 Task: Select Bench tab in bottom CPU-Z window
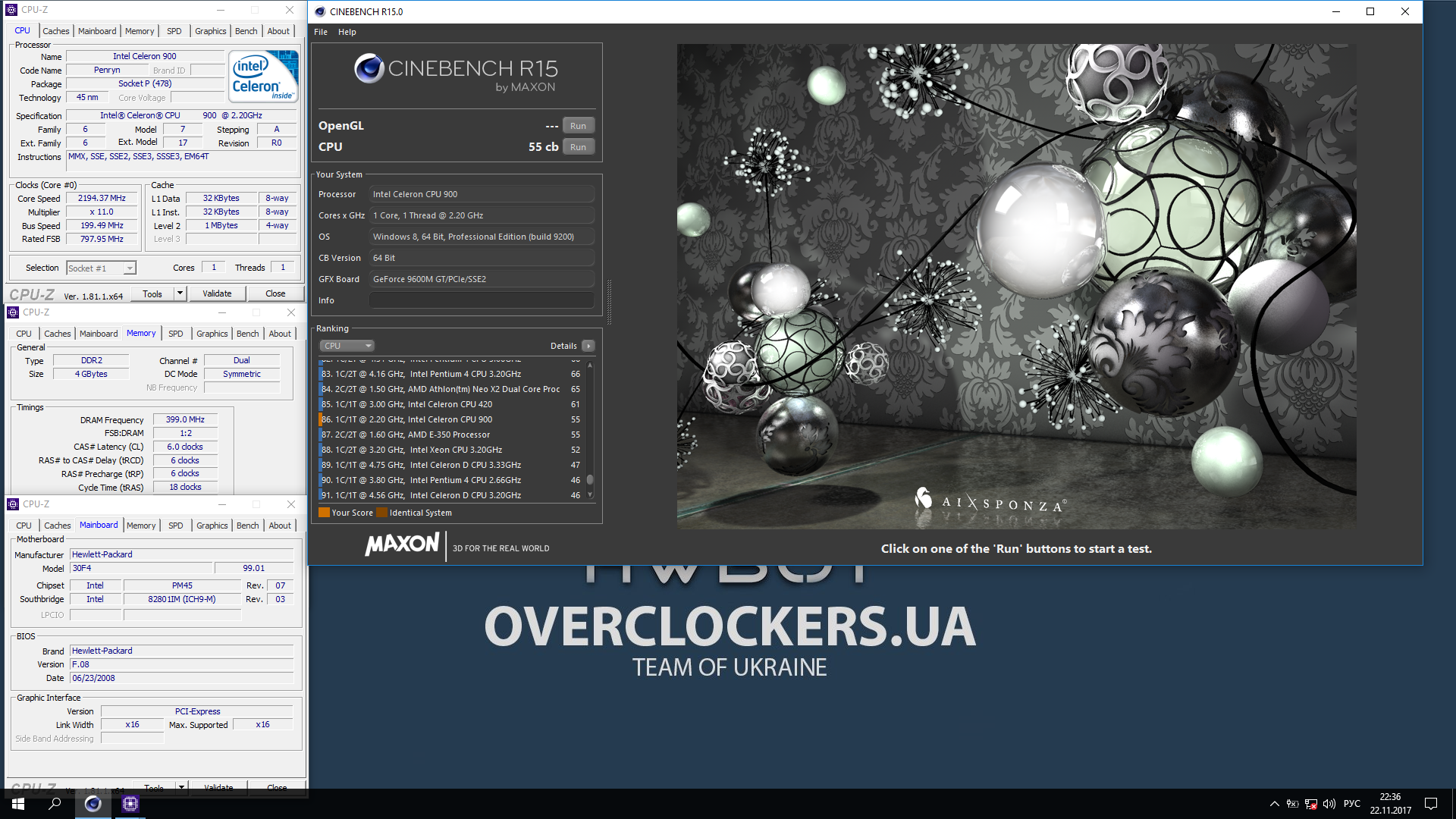coord(248,526)
